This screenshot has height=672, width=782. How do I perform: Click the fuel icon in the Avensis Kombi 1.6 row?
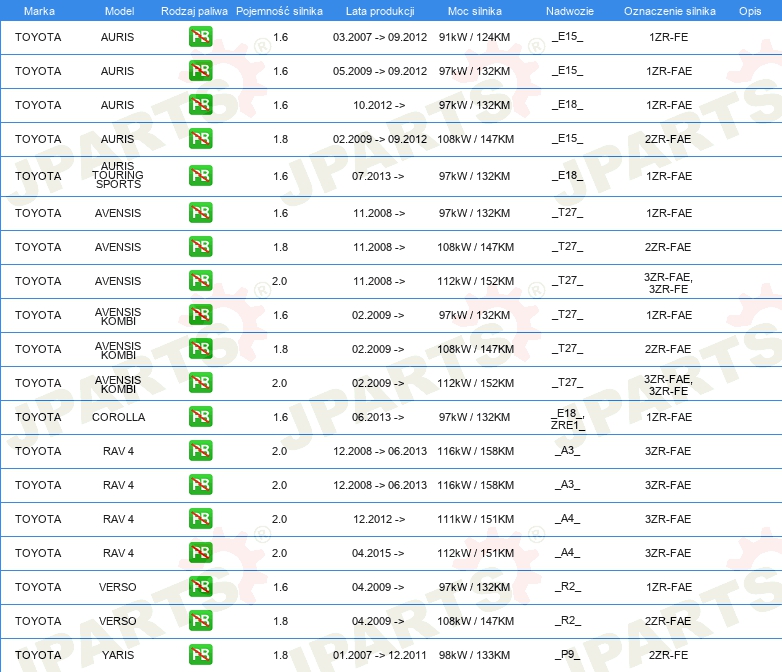(x=200, y=314)
